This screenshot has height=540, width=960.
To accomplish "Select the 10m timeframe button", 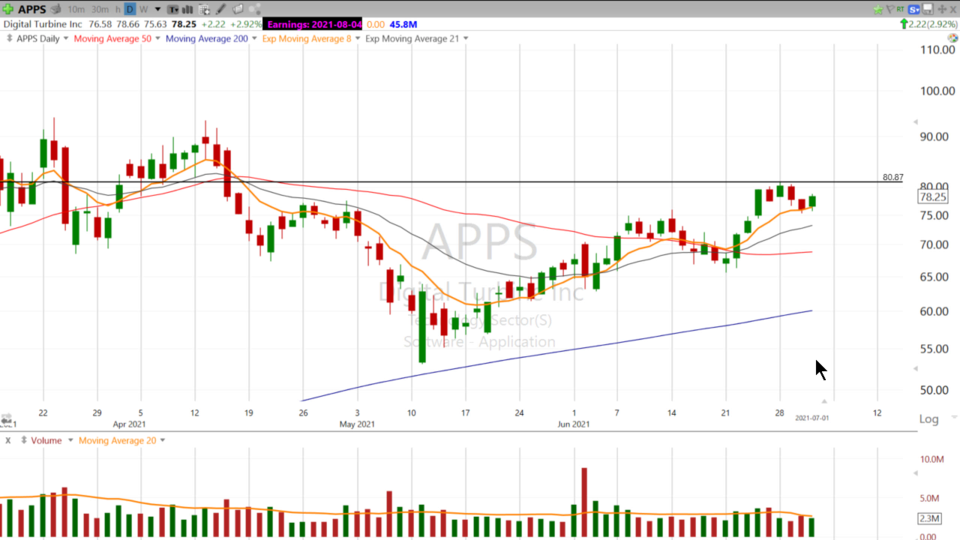I will pyautogui.click(x=76, y=9).
